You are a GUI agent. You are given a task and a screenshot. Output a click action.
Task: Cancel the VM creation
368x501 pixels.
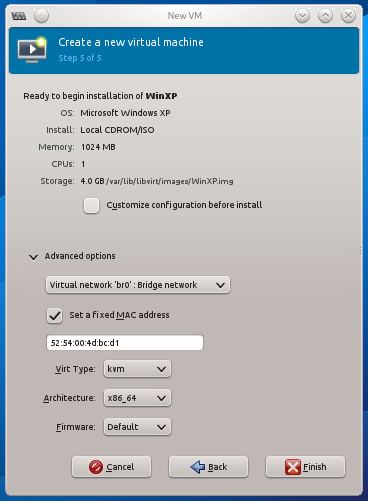tap(111, 467)
